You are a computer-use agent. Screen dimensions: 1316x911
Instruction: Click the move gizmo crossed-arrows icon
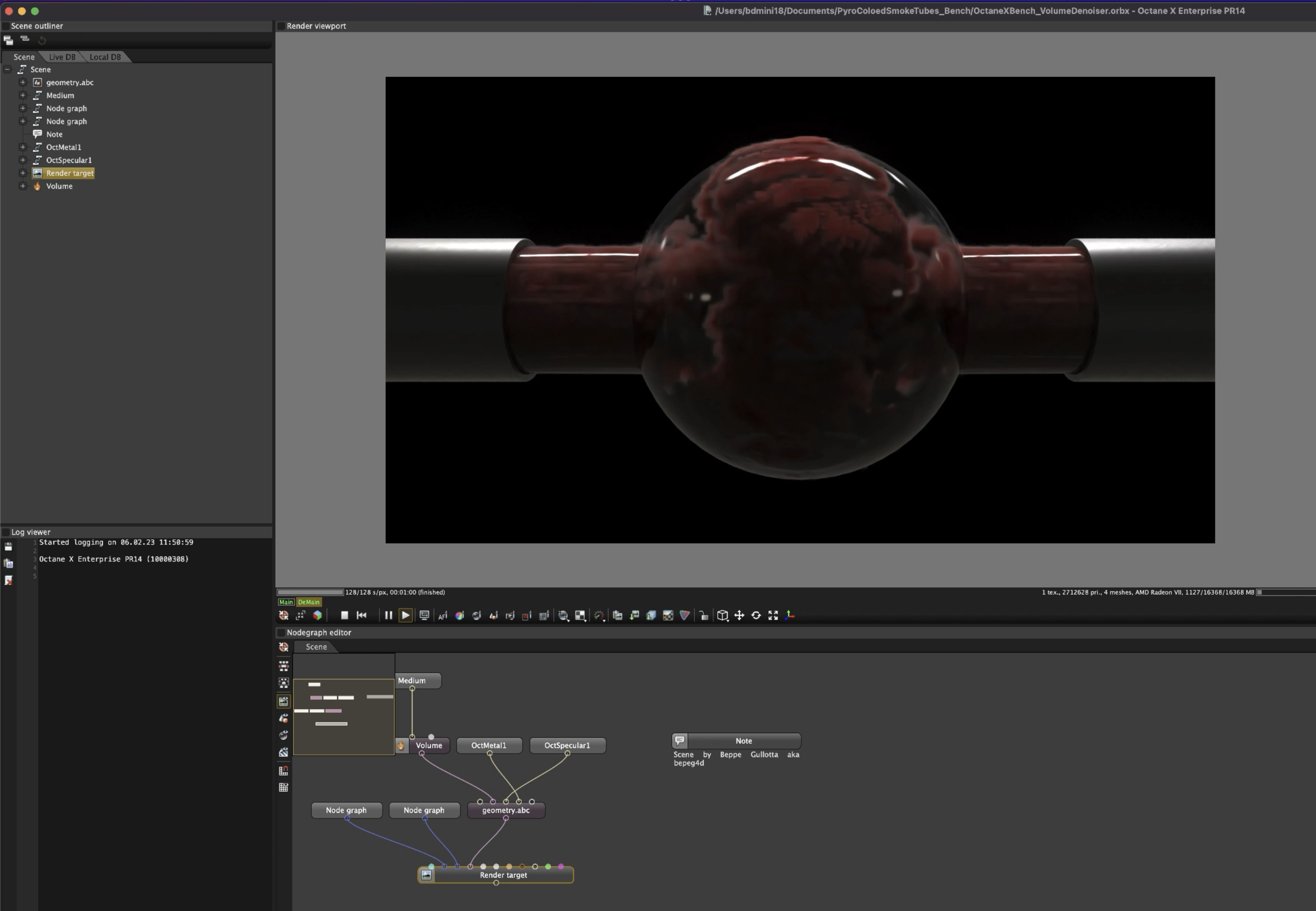[x=739, y=615]
